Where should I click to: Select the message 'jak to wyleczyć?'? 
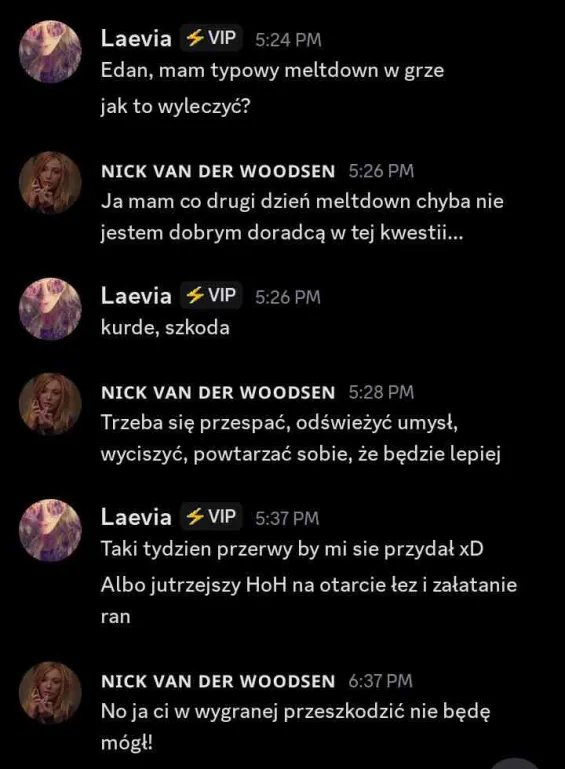[x=176, y=106]
